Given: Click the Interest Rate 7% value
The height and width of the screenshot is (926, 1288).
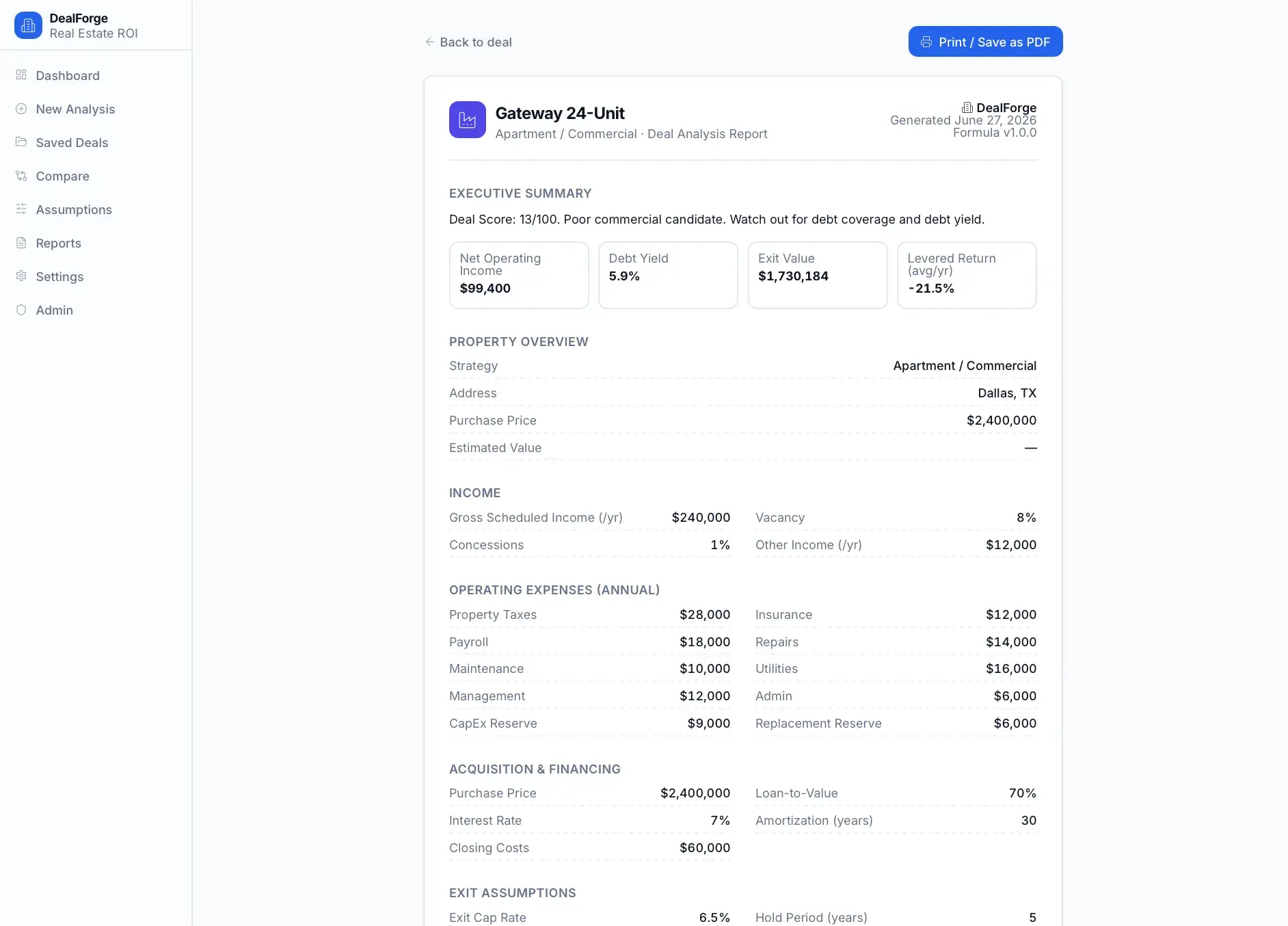Looking at the screenshot, I should 720,821.
